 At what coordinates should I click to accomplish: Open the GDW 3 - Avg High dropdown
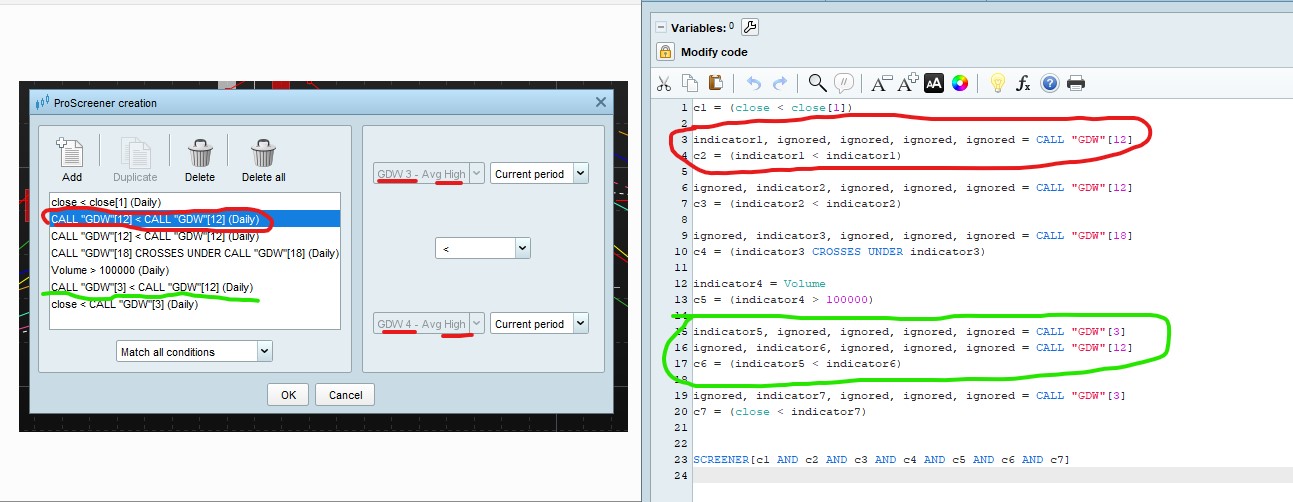(429, 173)
